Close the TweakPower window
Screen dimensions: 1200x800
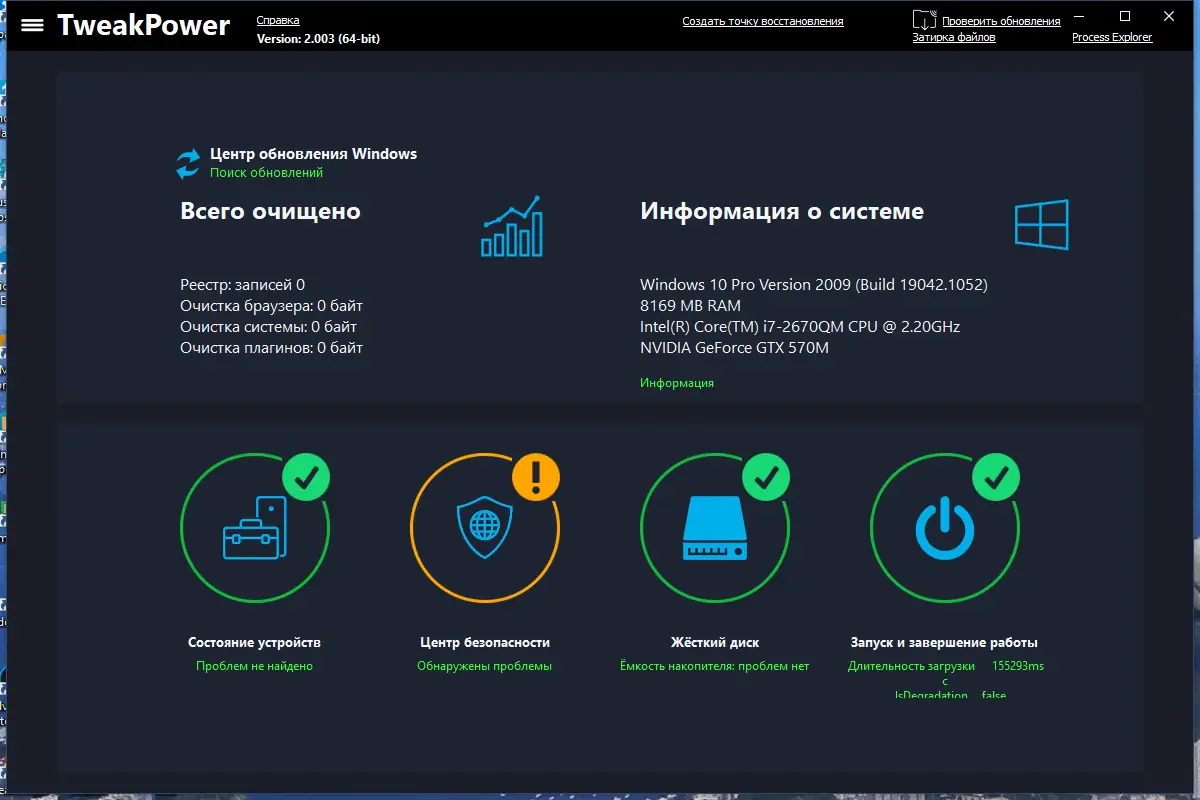[1170, 16]
